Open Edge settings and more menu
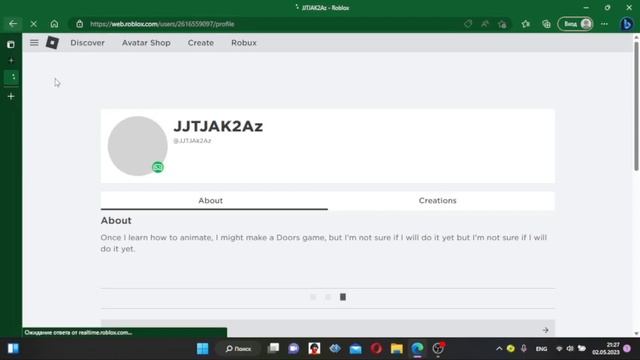Screen dimensions: 640x360 (x=604, y=24)
